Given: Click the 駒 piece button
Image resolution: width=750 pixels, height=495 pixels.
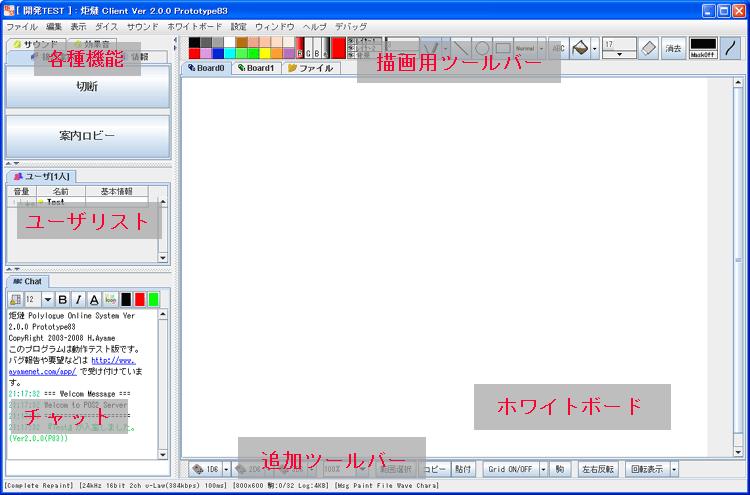Looking at the screenshot, I should [559, 469].
